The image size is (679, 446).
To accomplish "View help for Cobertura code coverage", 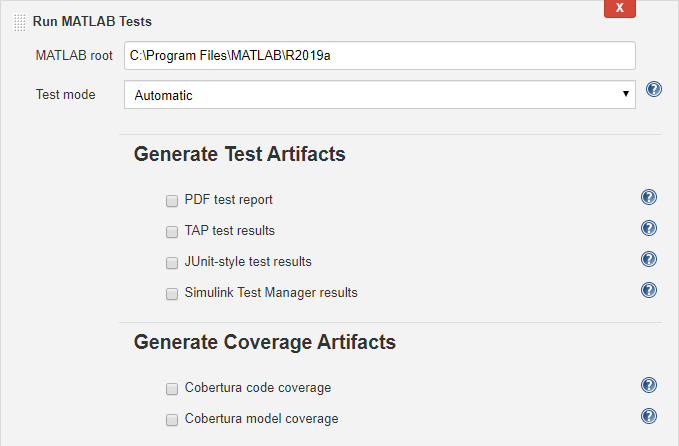I will pyautogui.click(x=648, y=386).
